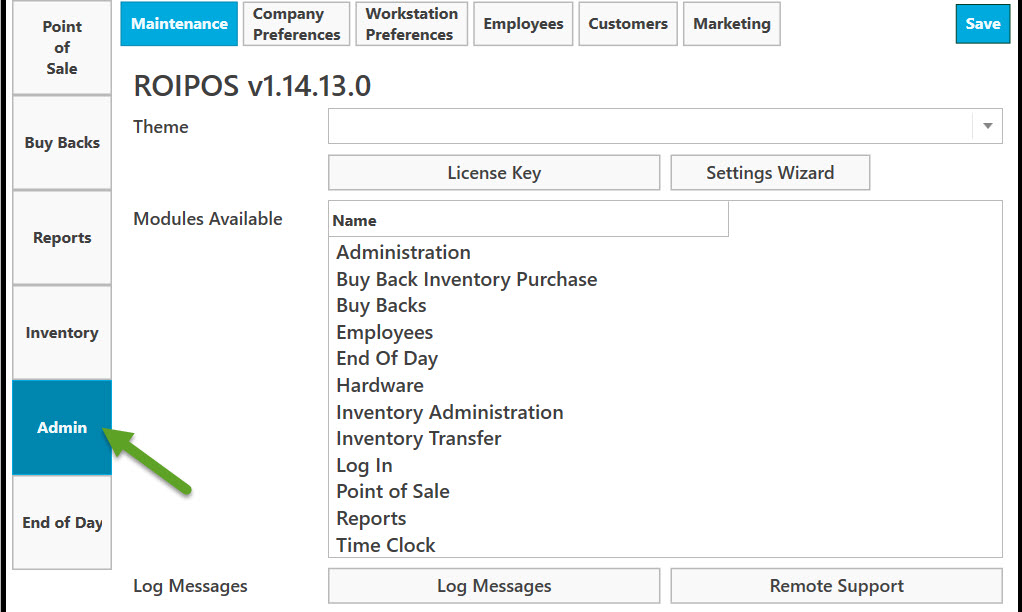This screenshot has height=612, width=1022.
Task: Open the Reports sidebar section
Action: 62,238
